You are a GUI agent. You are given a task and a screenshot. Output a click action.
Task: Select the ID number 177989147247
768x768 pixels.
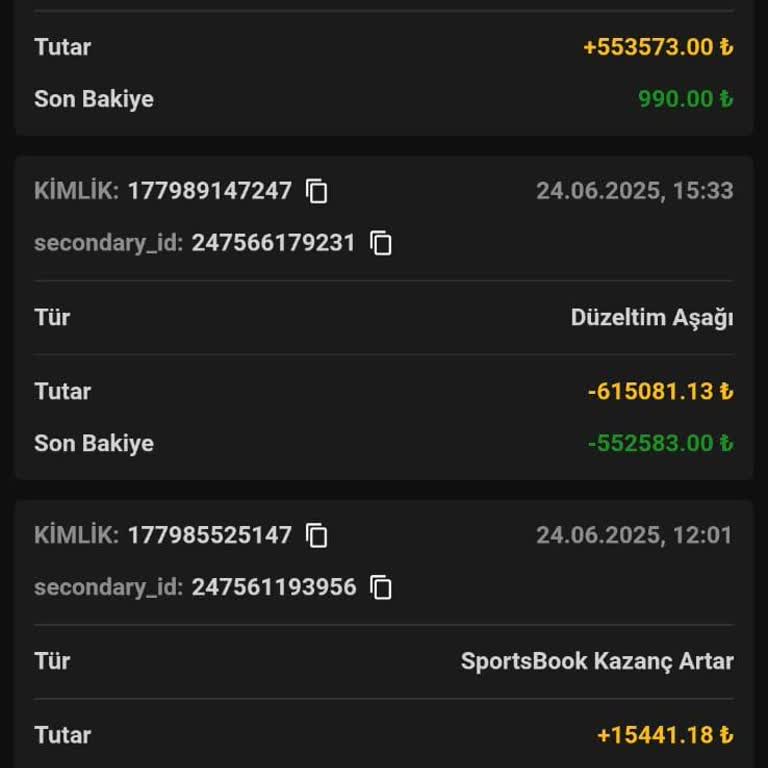pos(209,191)
